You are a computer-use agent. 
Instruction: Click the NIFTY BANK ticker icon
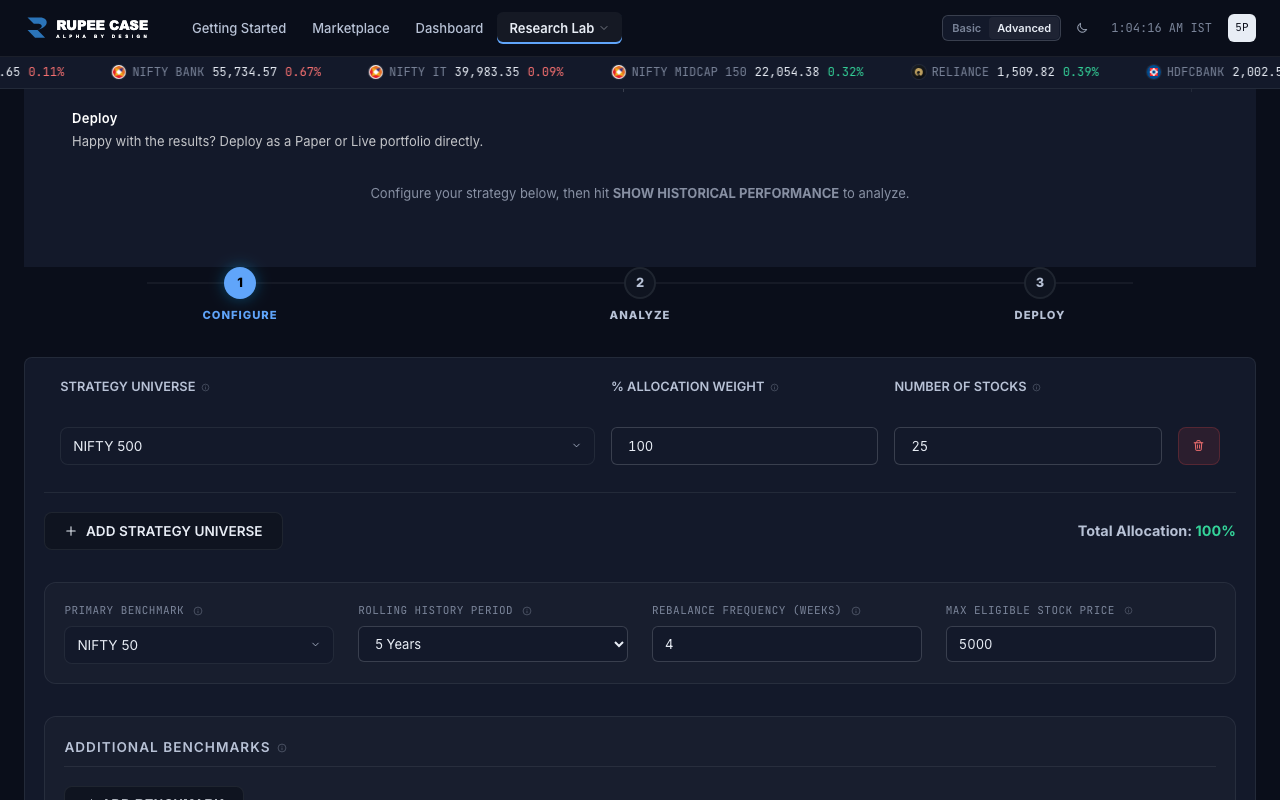tap(119, 72)
